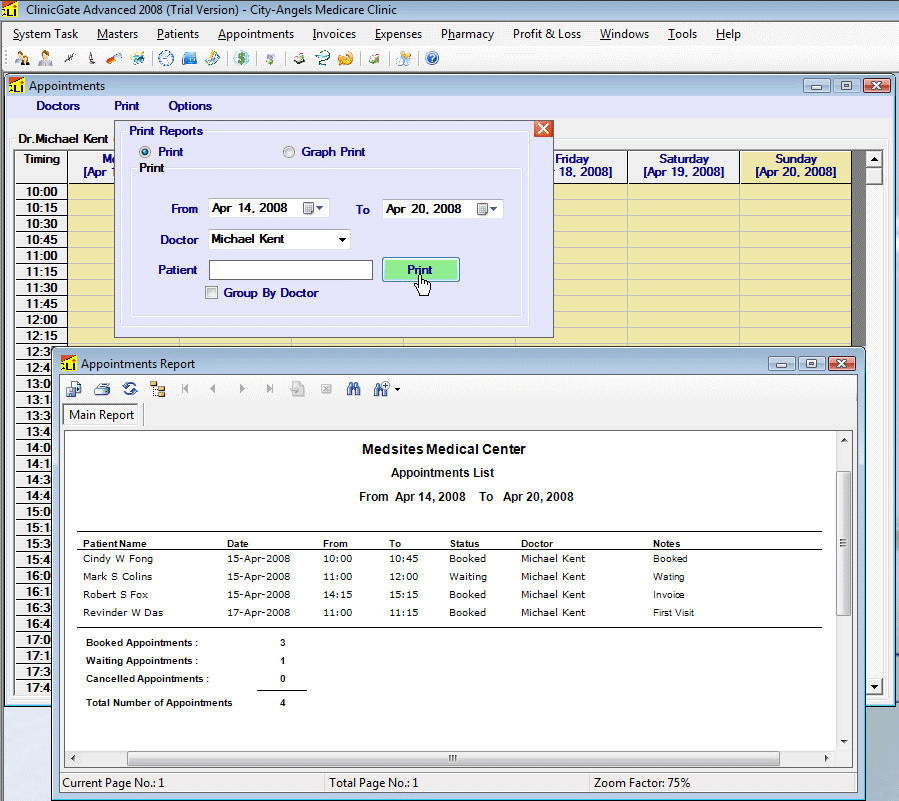
Task: Click the green dollar sign icon
Action: coord(242,58)
